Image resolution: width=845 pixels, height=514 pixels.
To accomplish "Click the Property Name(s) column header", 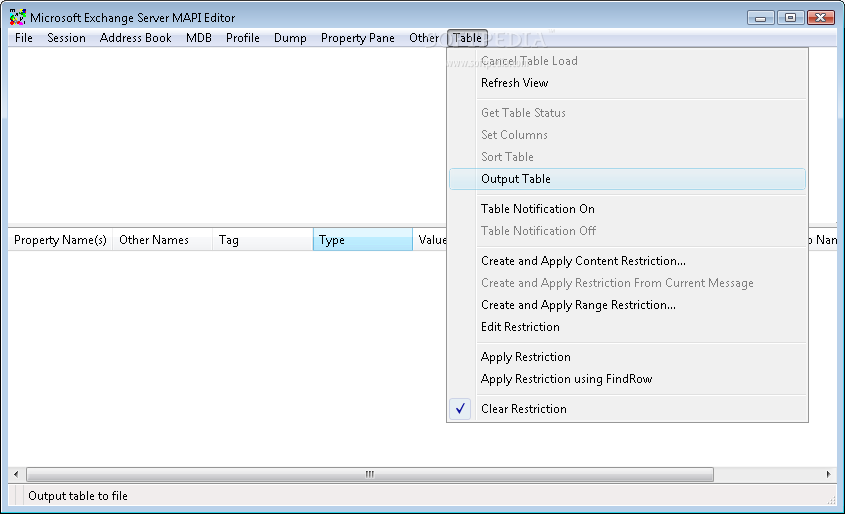I will click(x=60, y=240).
